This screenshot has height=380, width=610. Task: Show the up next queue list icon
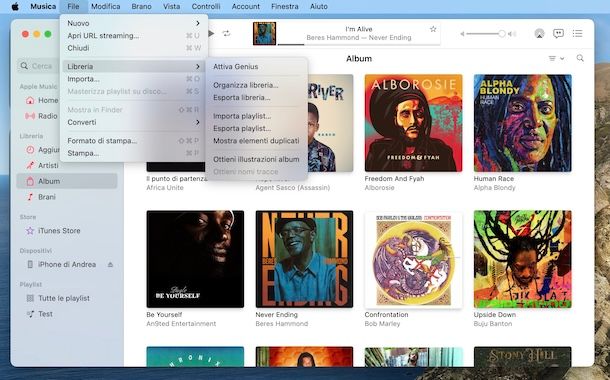point(577,33)
